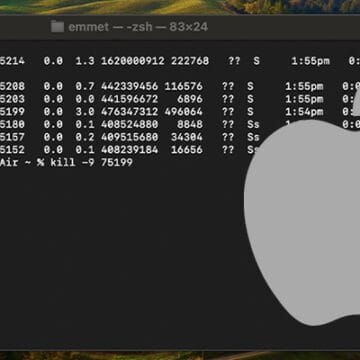This screenshot has width=360, height=360.
Task: Click the desktop wallpaper above the terminal
Action: click(x=180, y=6)
